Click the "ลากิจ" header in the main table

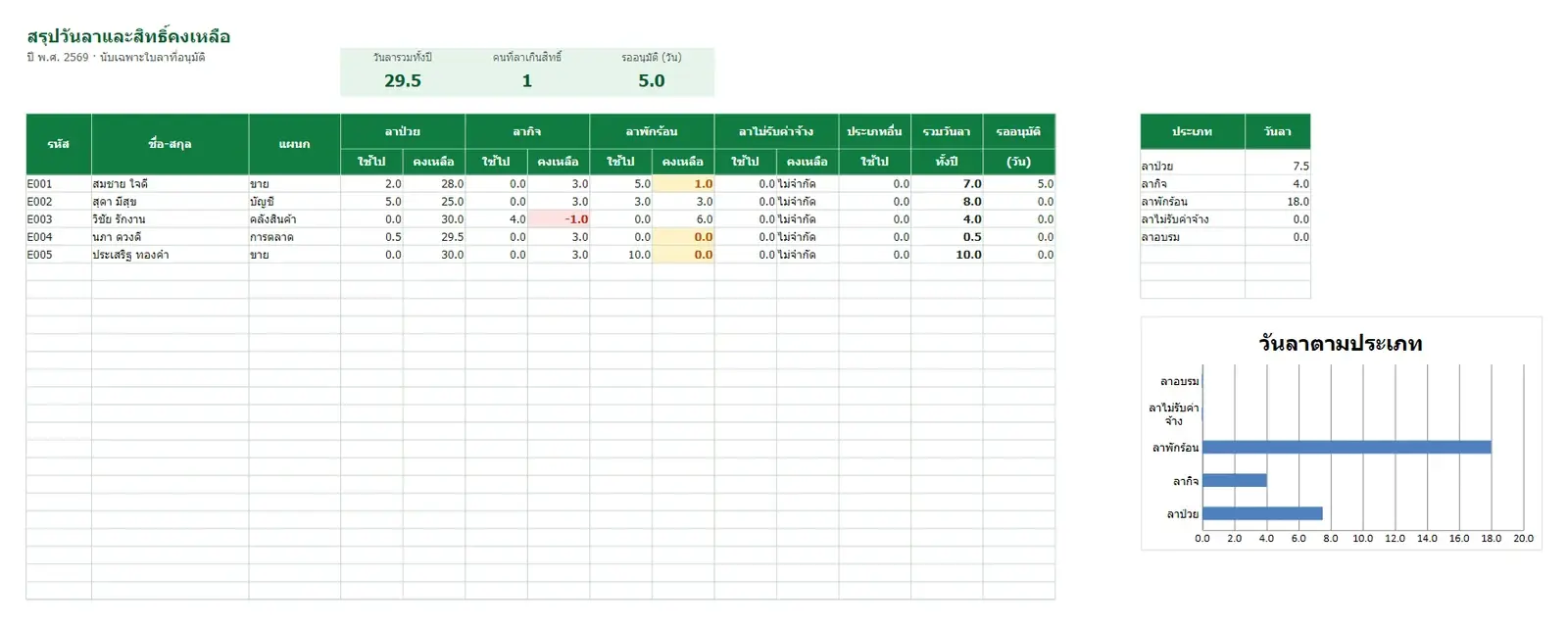click(x=527, y=131)
